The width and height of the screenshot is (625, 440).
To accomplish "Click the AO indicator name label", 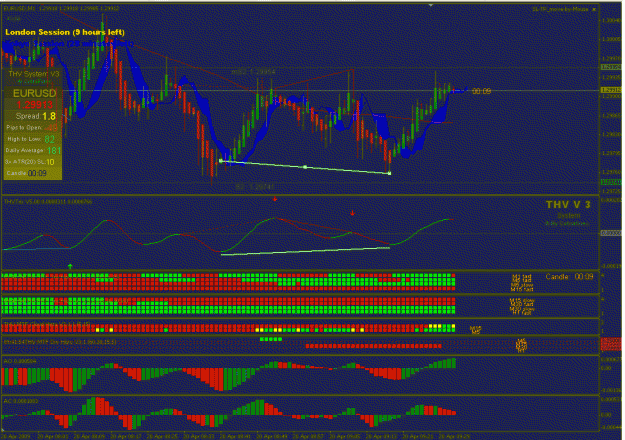I will coord(20,361).
